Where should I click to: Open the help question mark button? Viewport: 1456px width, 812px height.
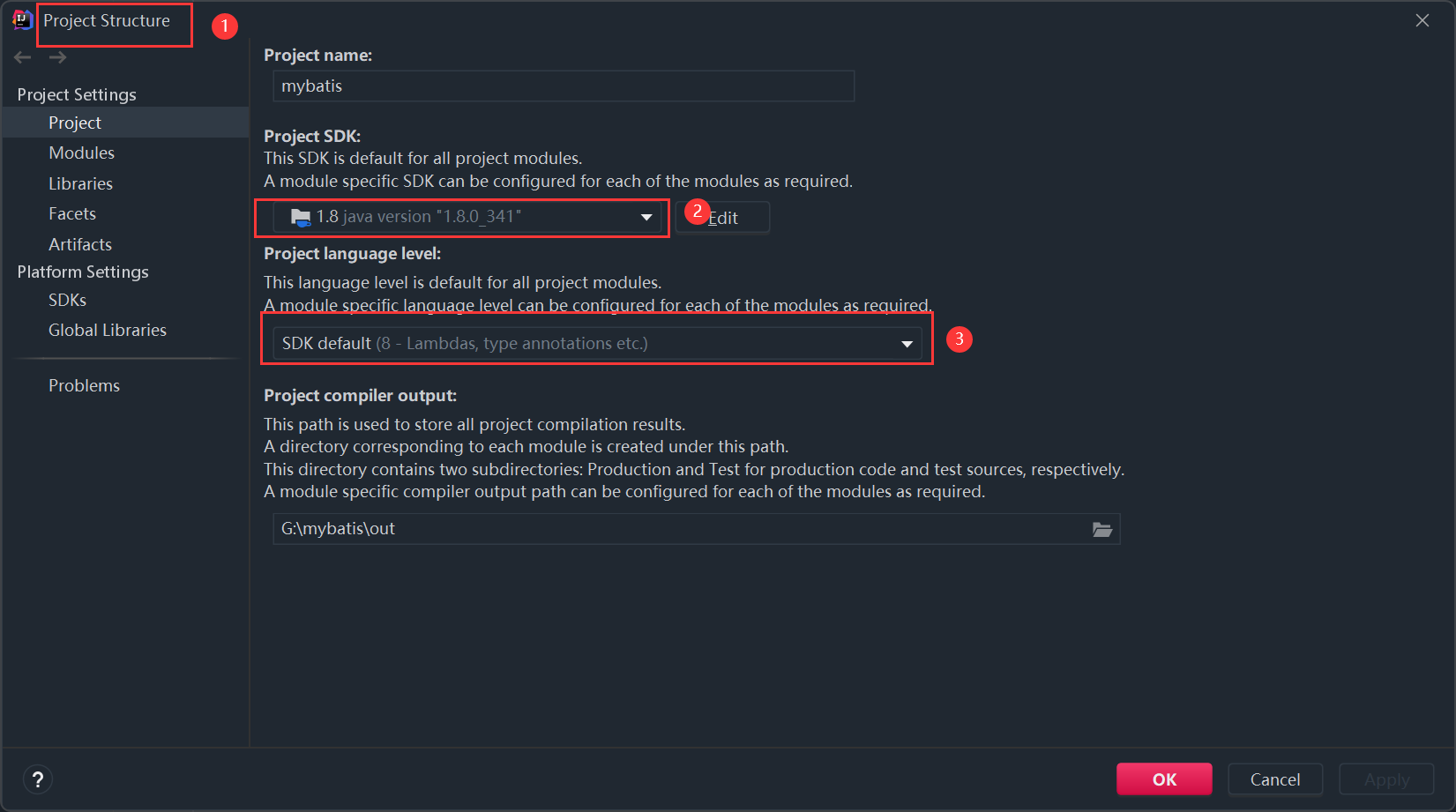38,779
